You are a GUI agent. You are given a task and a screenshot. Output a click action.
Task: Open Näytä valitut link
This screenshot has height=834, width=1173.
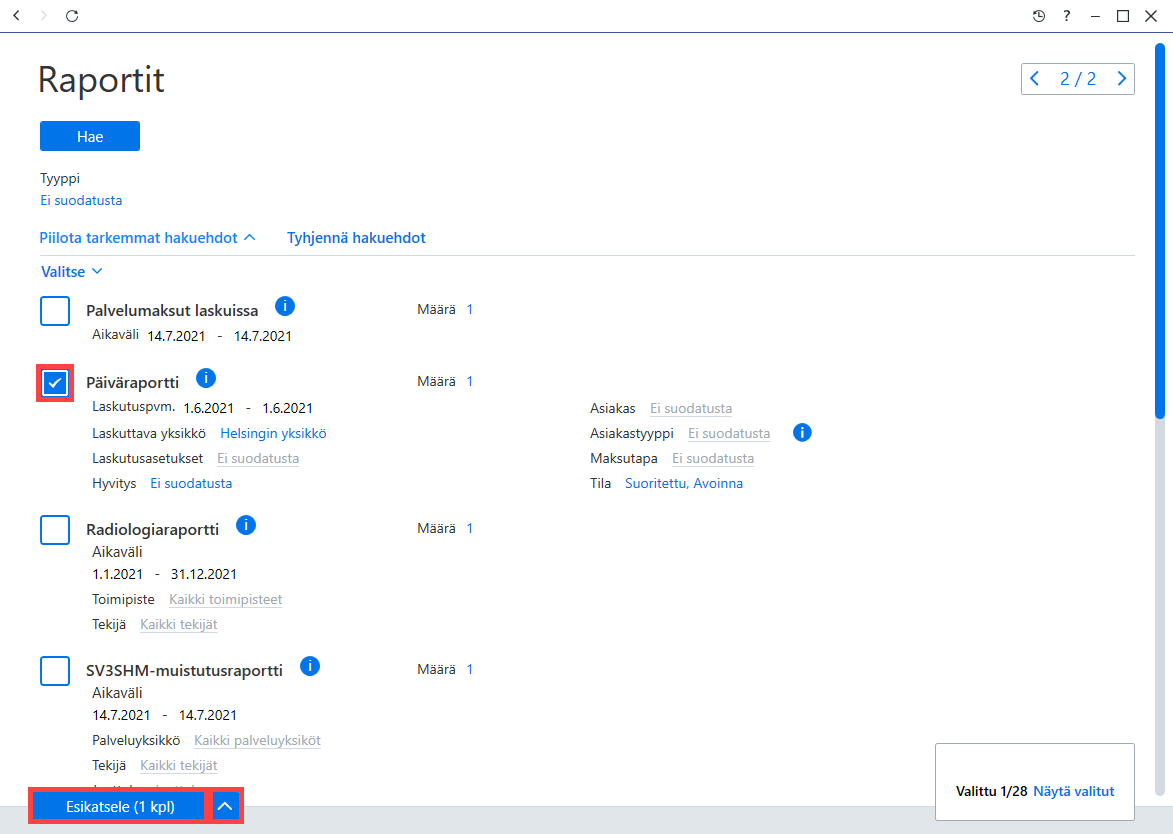point(1074,791)
